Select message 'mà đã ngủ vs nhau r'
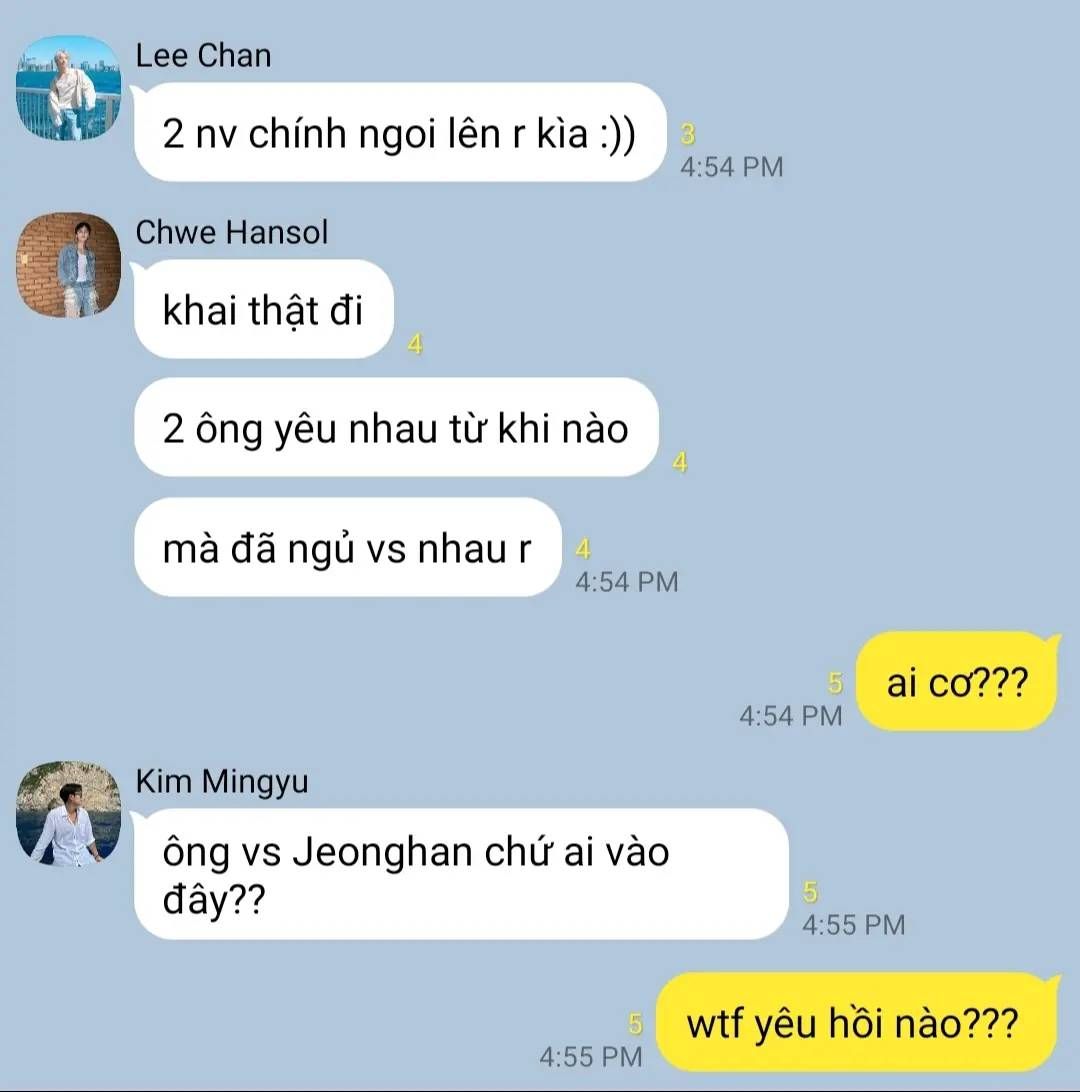The width and height of the screenshot is (1080, 1092). pos(347,547)
